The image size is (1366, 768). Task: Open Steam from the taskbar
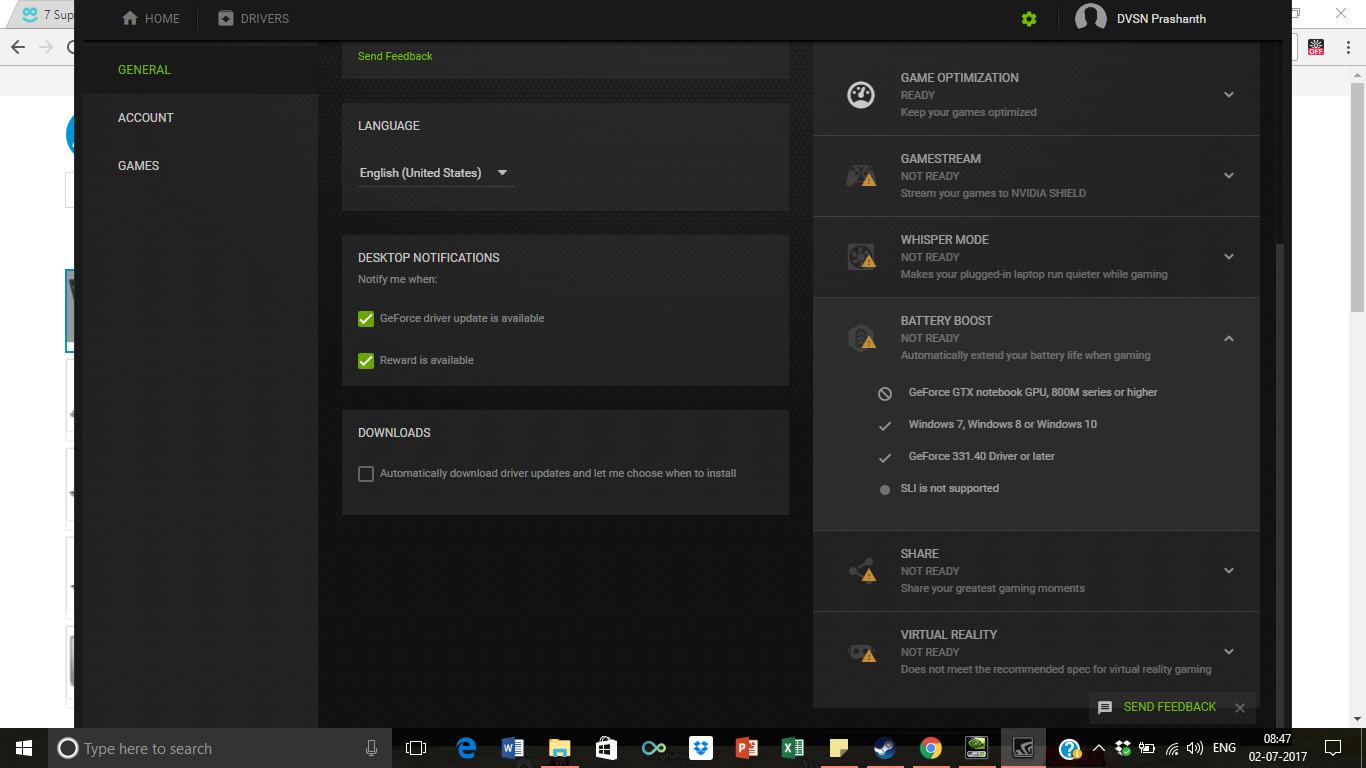pos(884,748)
